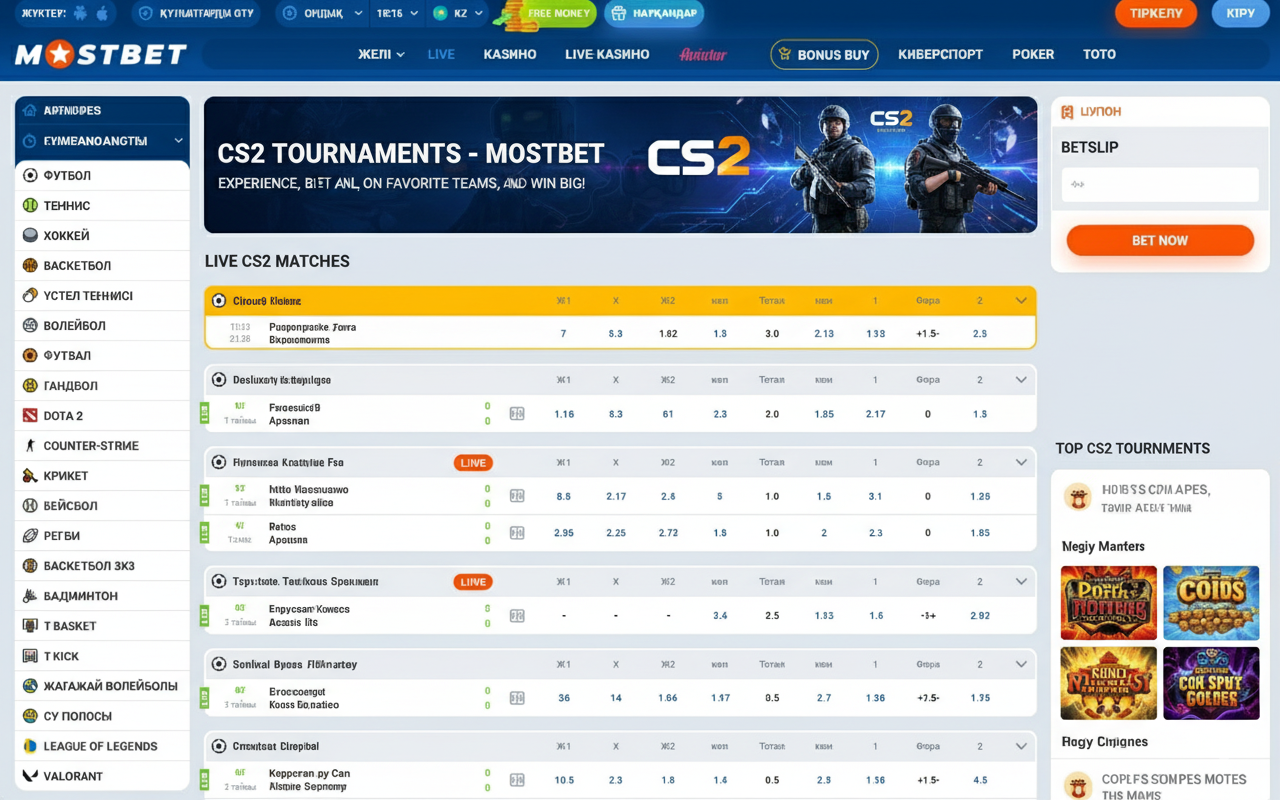The width and height of the screenshot is (1280, 800).
Task: Pick the ВОЛЕЙБОЛ icon
Action: pos(30,325)
